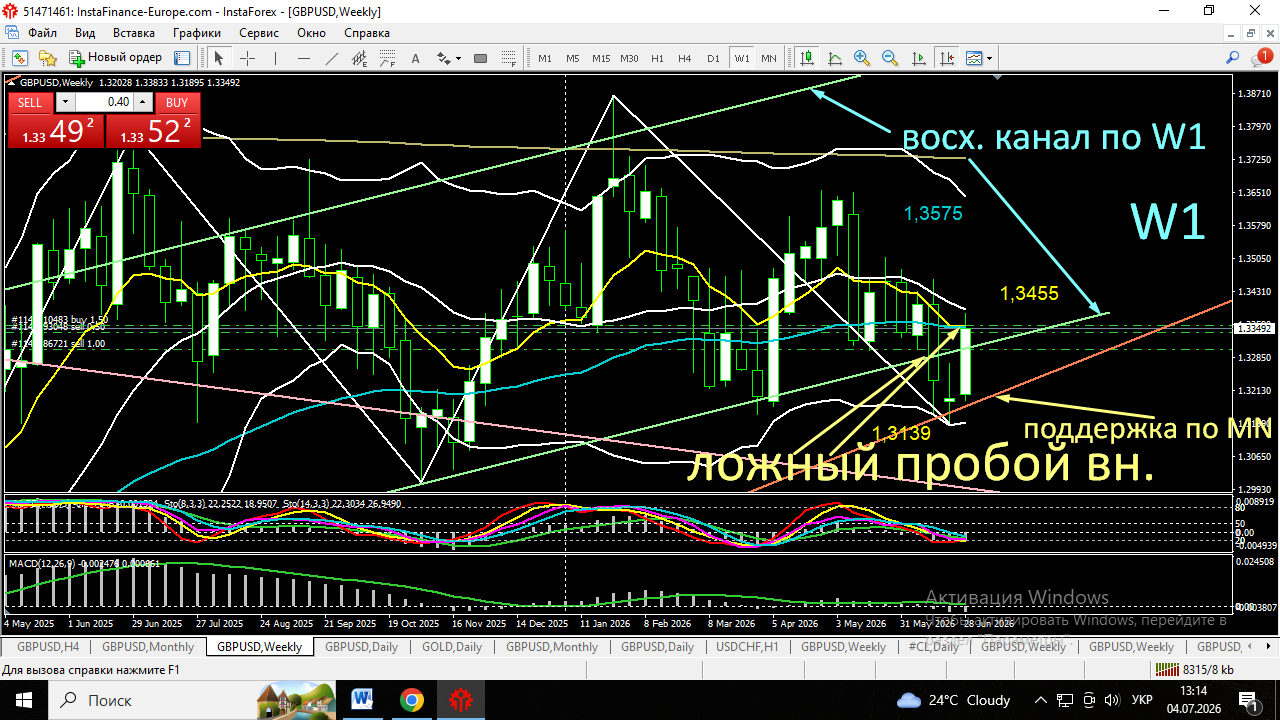
Task: Select the Fibonacci retracement tool
Action: tap(387, 58)
